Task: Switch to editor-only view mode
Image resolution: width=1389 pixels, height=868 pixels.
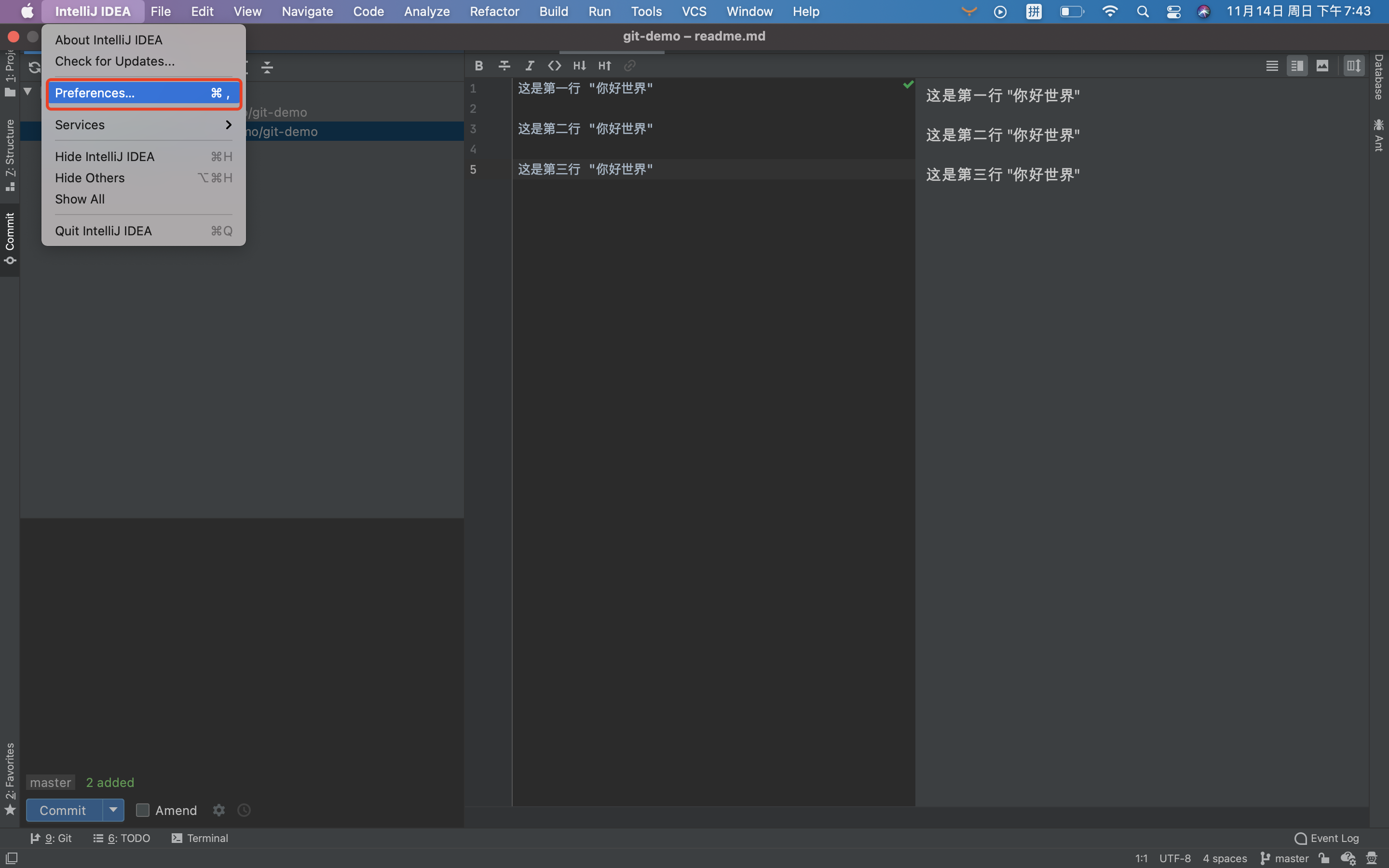Action: (1272, 66)
